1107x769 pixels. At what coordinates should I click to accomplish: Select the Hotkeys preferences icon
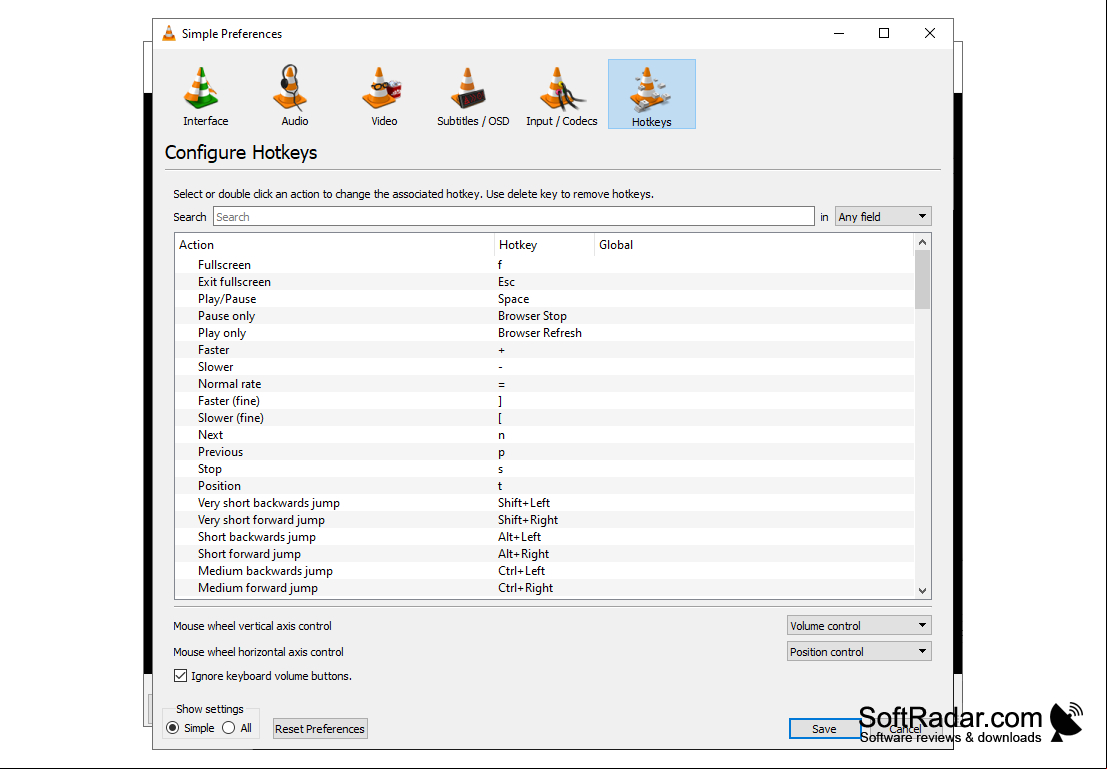point(652,95)
